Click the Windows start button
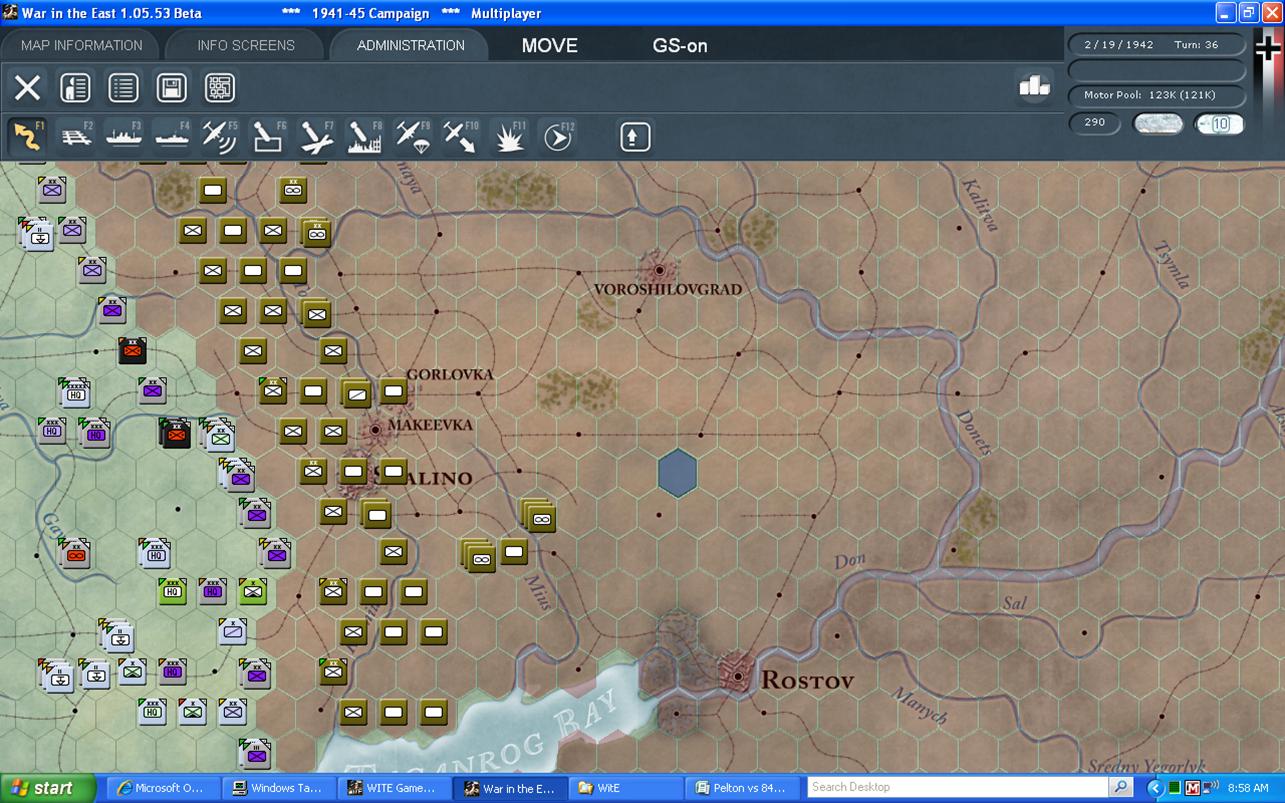 (x=47, y=788)
